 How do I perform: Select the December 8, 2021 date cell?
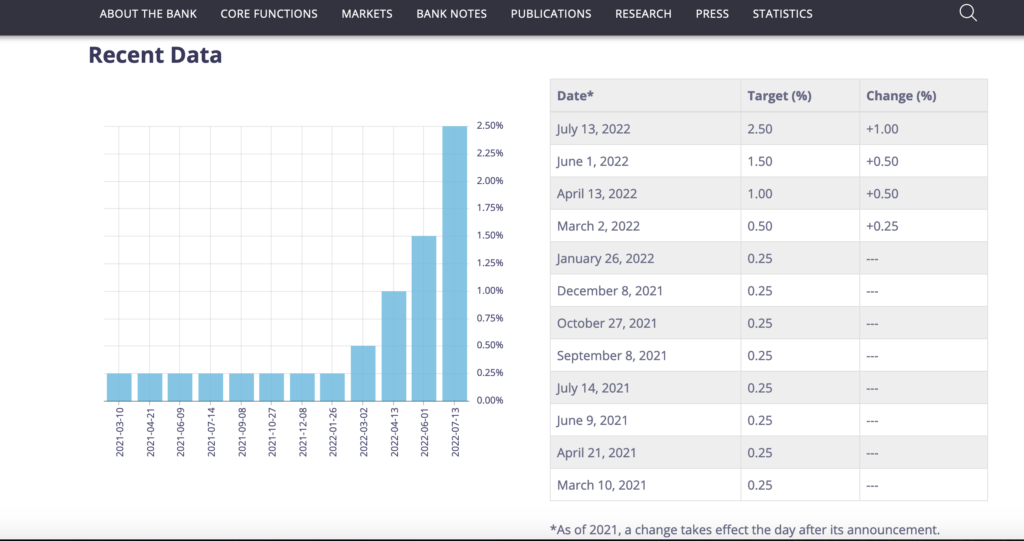645,291
